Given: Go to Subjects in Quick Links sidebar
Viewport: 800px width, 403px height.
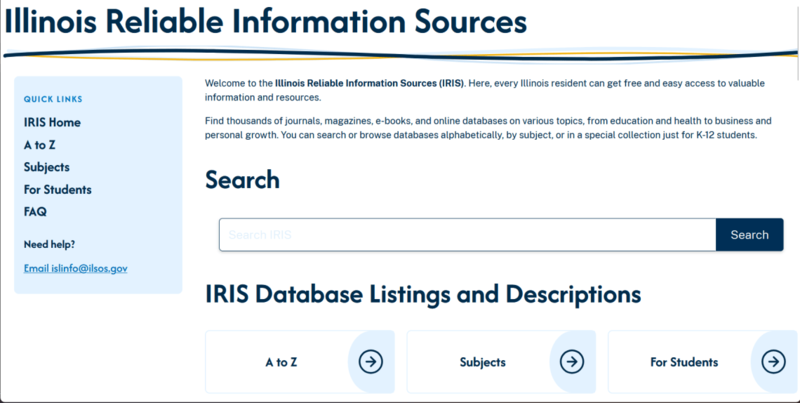Looking at the screenshot, I should 46,167.
